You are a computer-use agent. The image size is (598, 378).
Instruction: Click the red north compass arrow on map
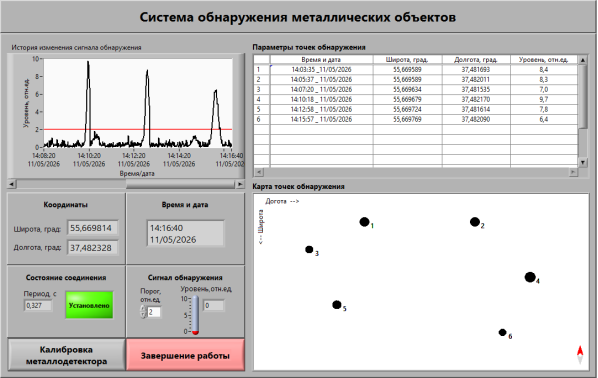point(580,351)
